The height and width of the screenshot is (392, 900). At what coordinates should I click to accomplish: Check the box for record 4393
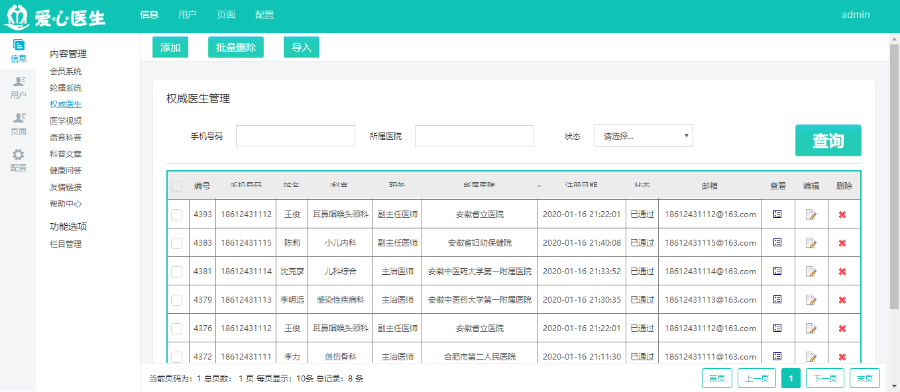tap(177, 214)
